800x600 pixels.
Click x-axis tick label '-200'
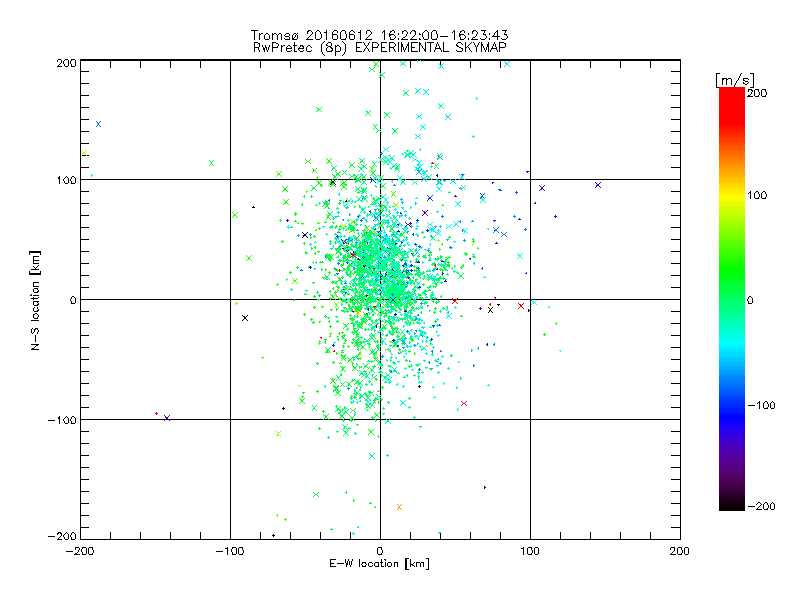coord(80,551)
